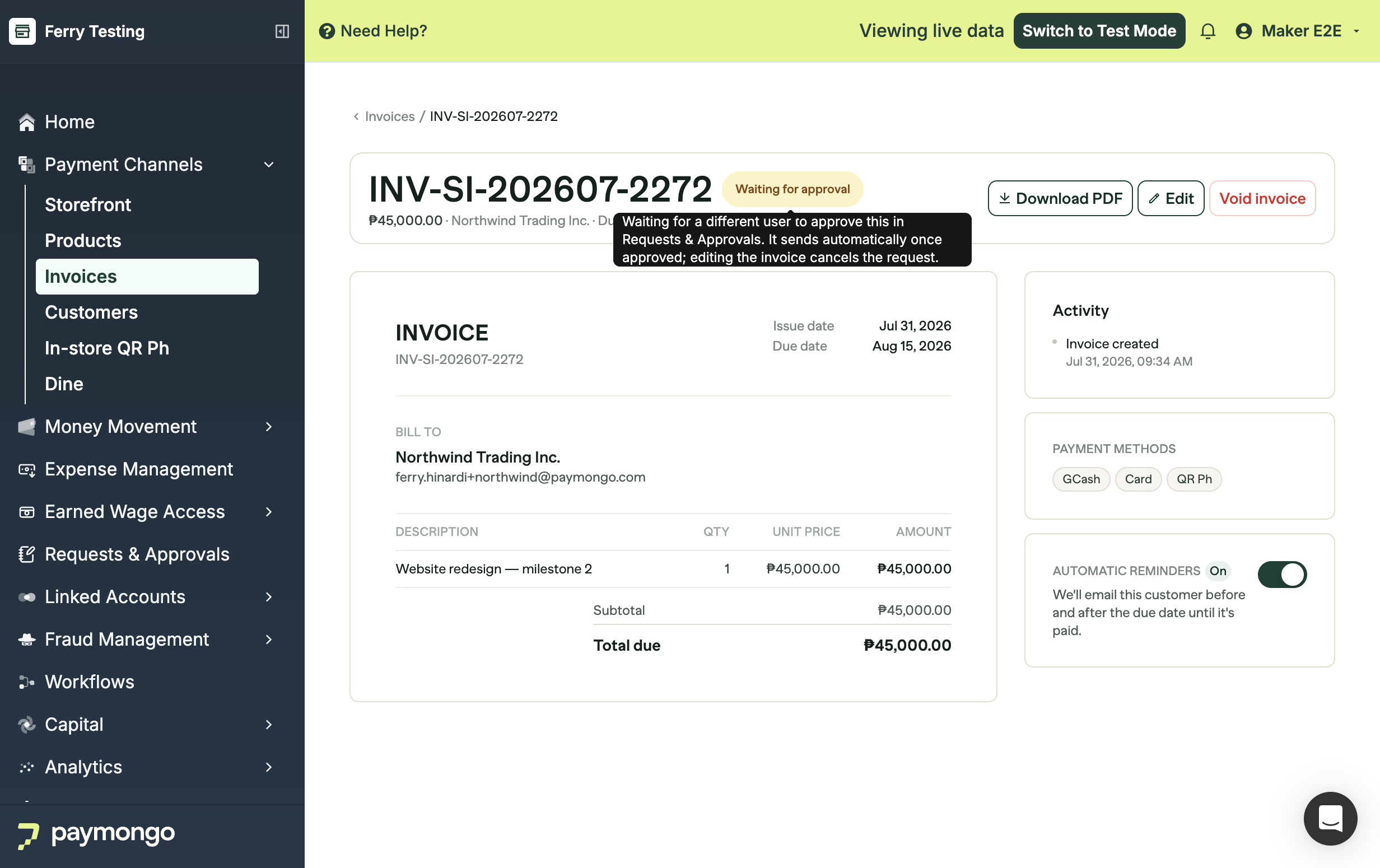Open the Storefront menu item
This screenshot has height=868, width=1380.
pyautogui.click(x=147, y=204)
